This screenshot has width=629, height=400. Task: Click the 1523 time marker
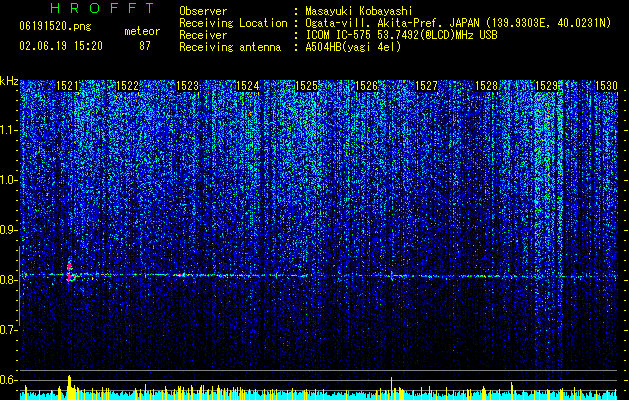(187, 86)
